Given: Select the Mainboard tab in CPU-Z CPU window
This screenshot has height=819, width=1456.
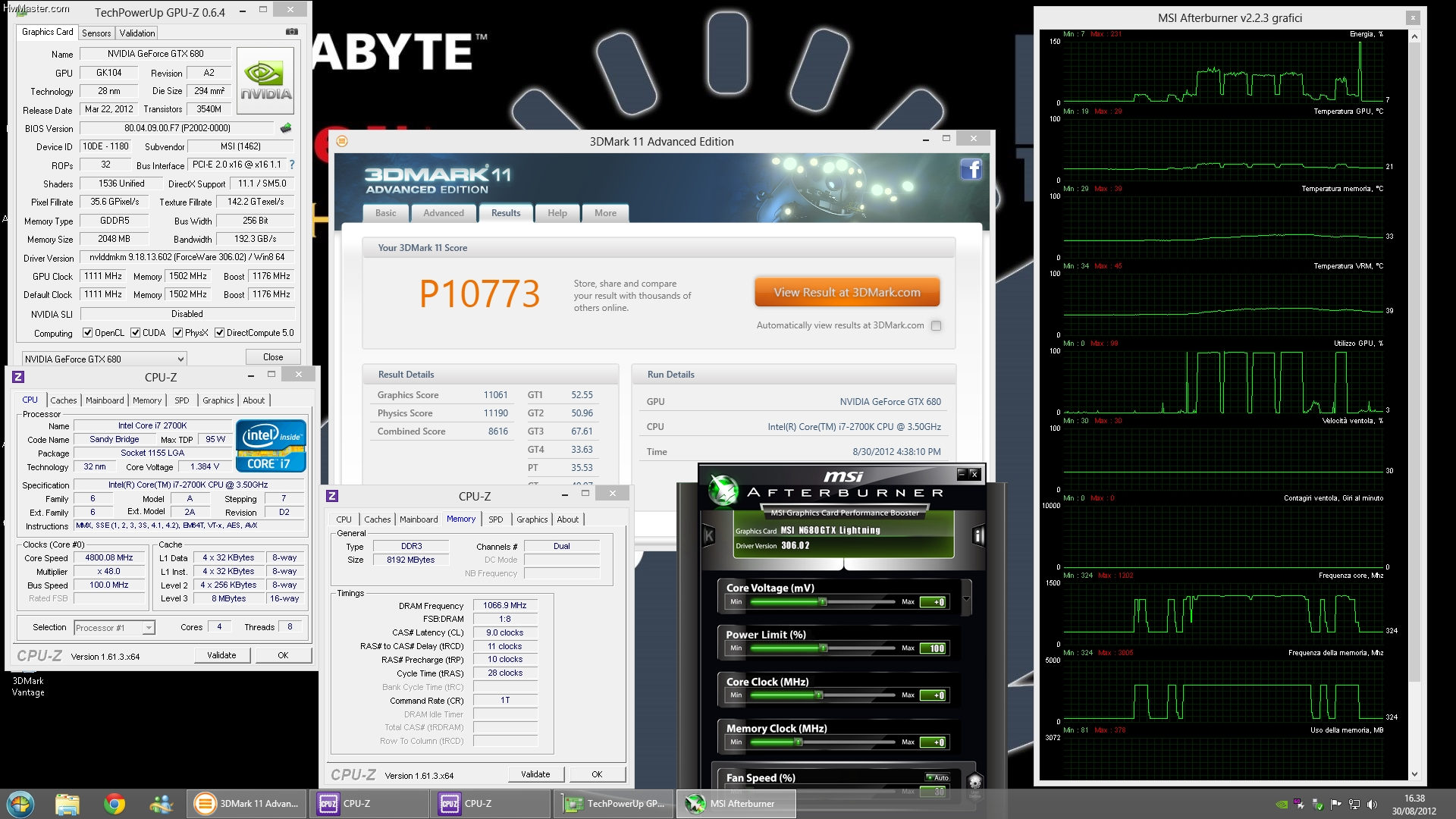Looking at the screenshot, I should (x=105, y=400).
